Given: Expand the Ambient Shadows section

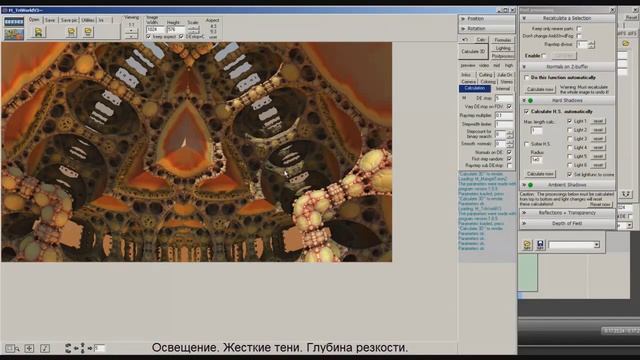Looking at the screenshot, I should click(x=567, y=185).
